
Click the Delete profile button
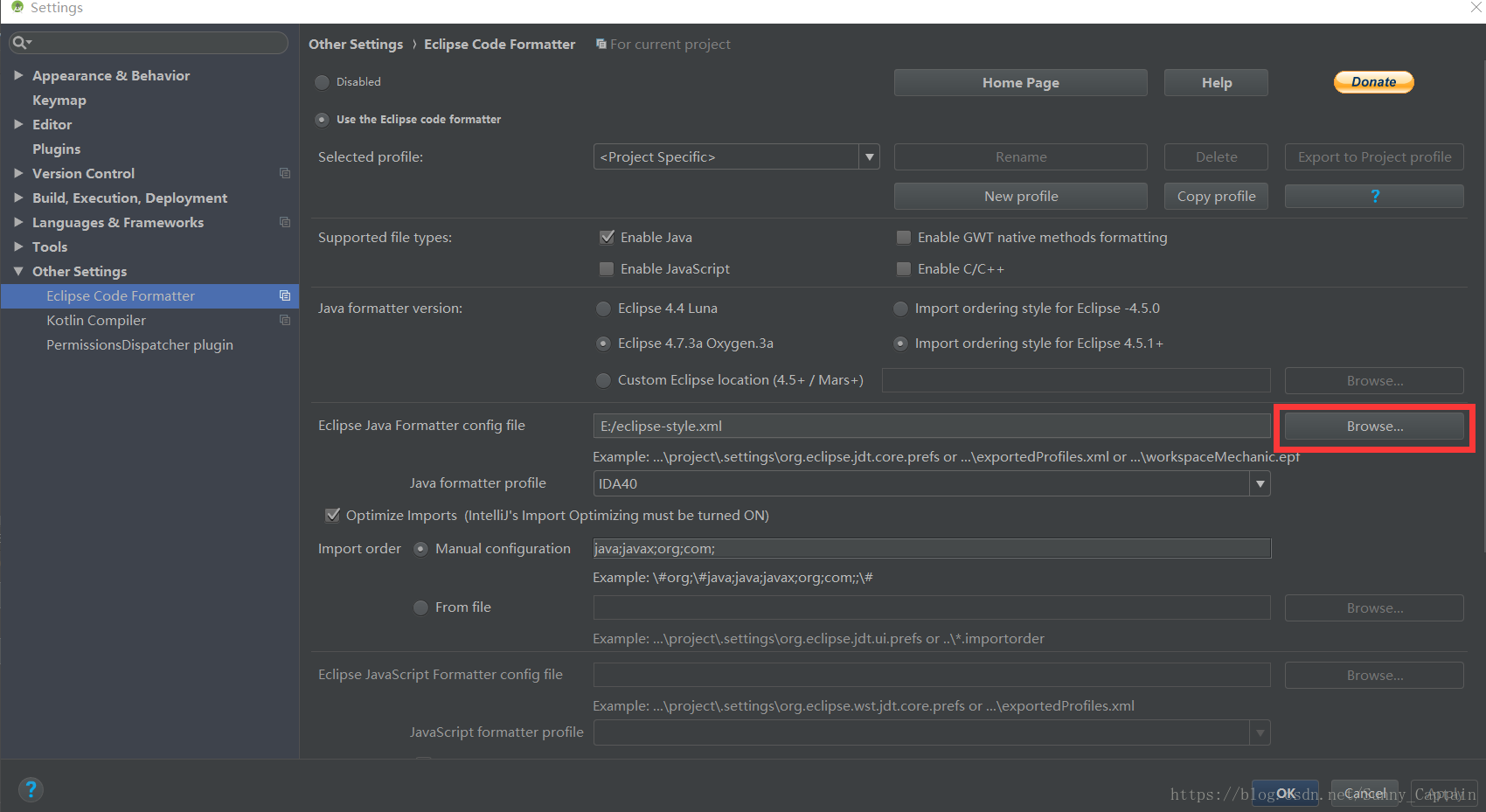tap(1216, 156)
